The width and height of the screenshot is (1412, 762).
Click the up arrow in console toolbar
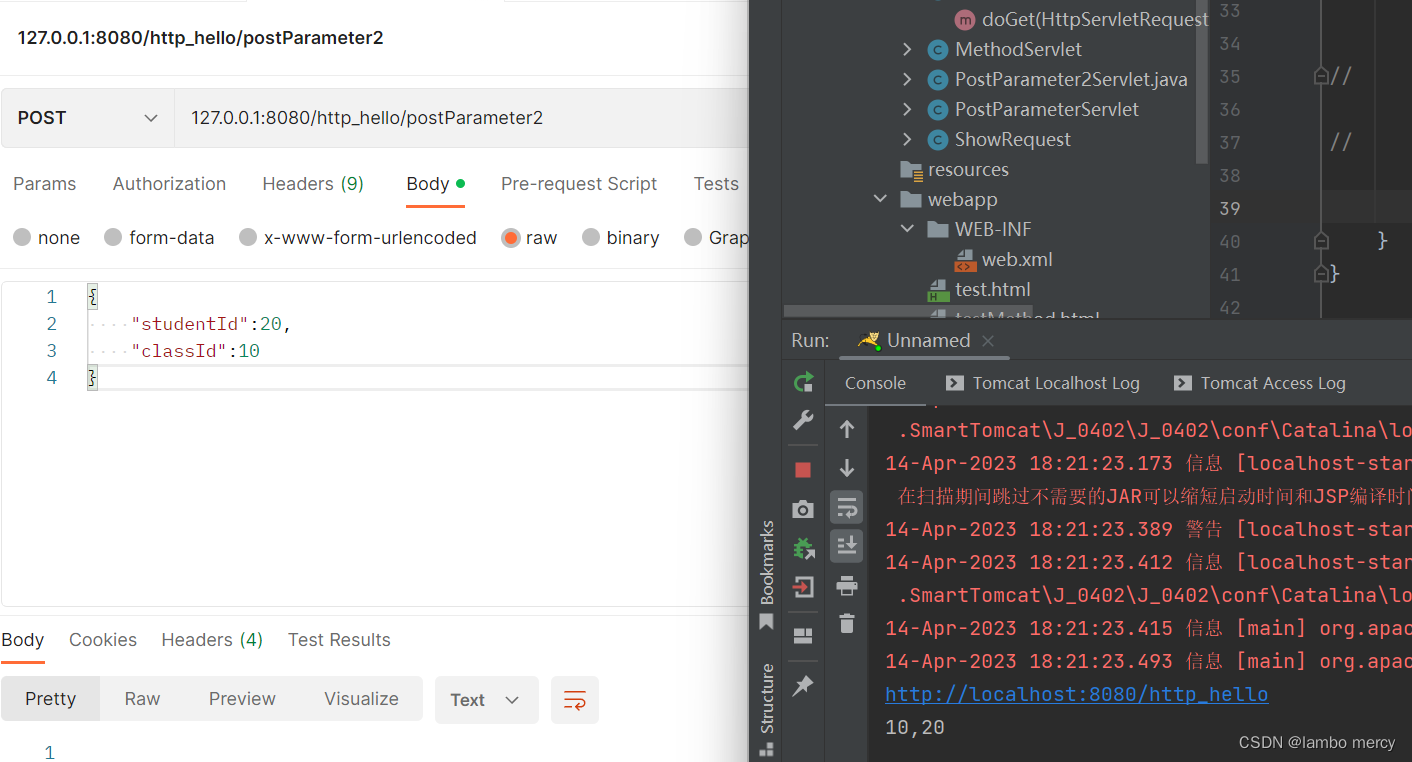(847, 429)
